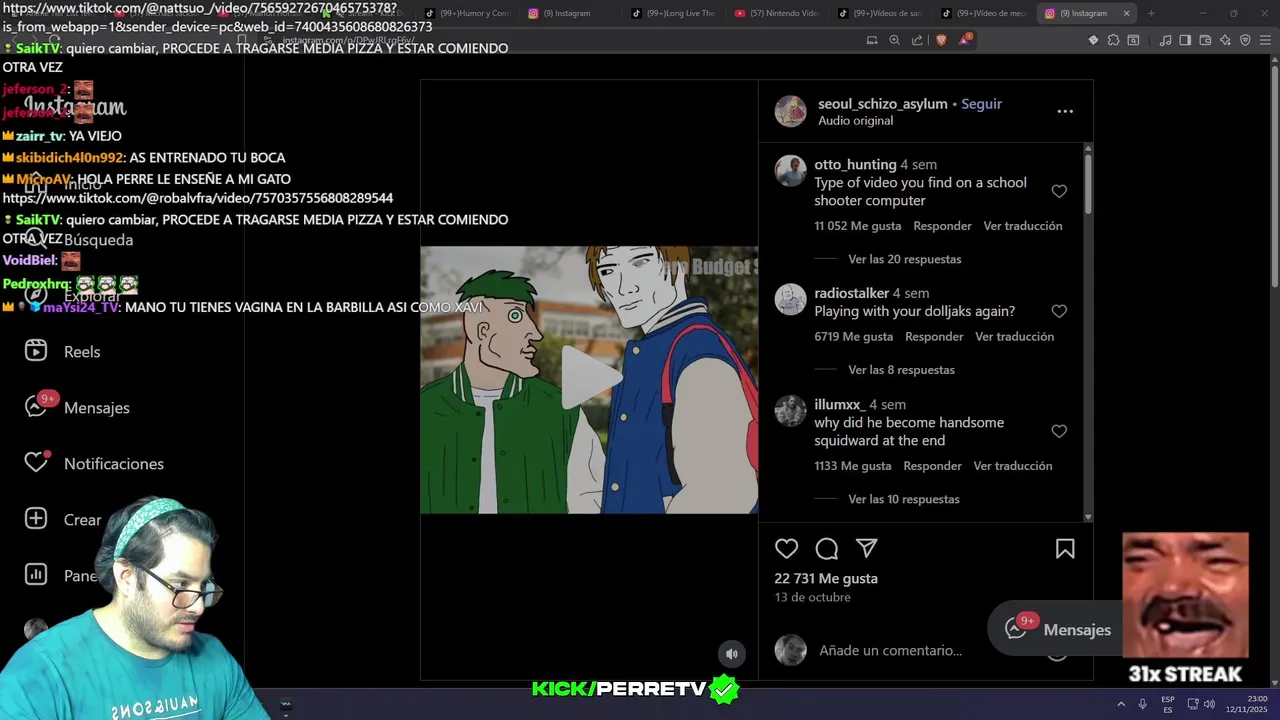The image size is (1280, 720).
Task: Like radiostalker's comment
Action: click(1059, 311)
